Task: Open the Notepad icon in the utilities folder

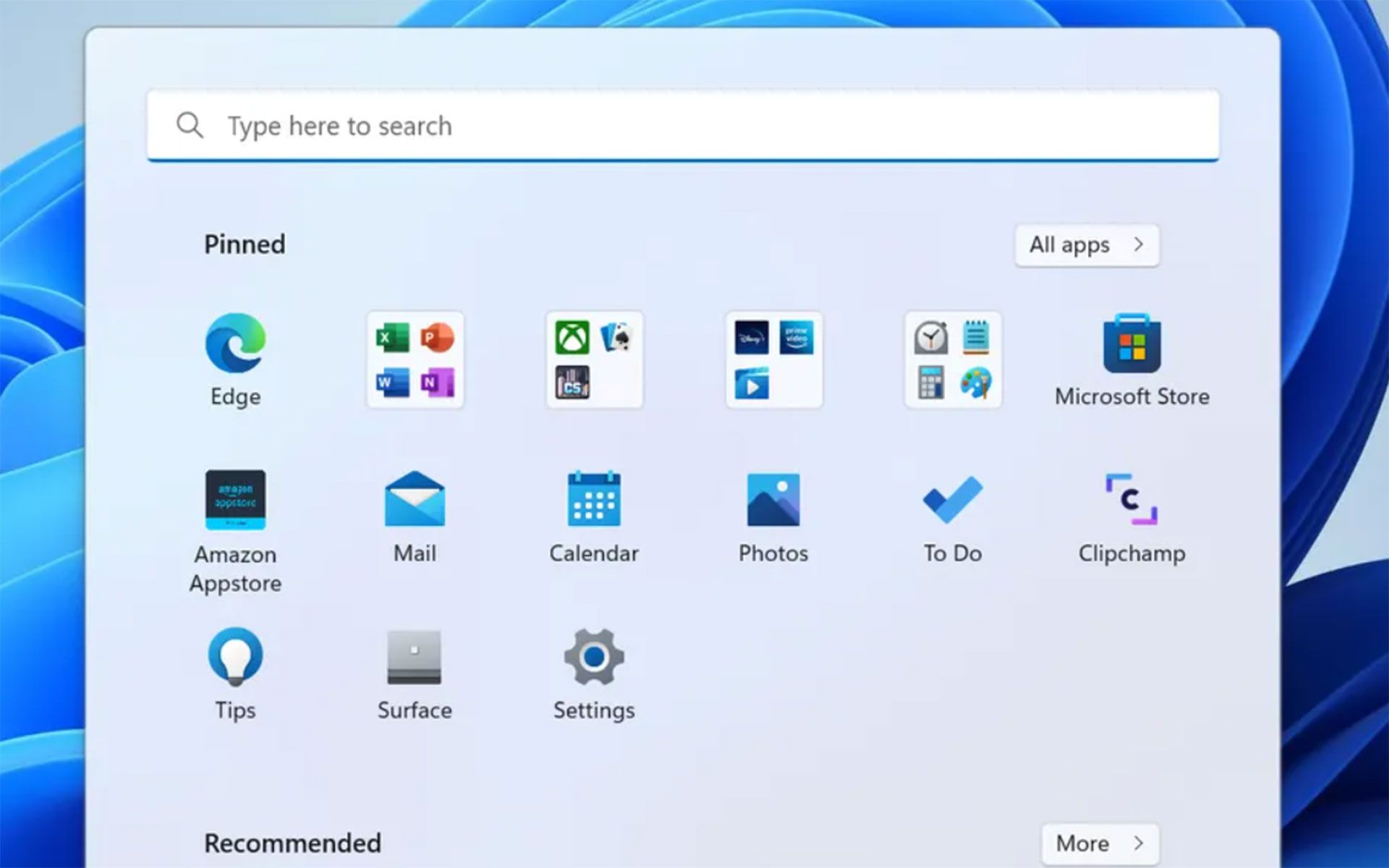Action: (x=976, y=337)
